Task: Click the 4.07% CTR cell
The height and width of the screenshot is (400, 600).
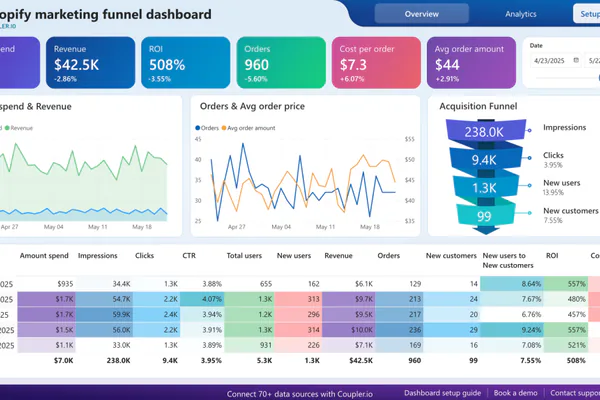Action: (x=202, y=299)
